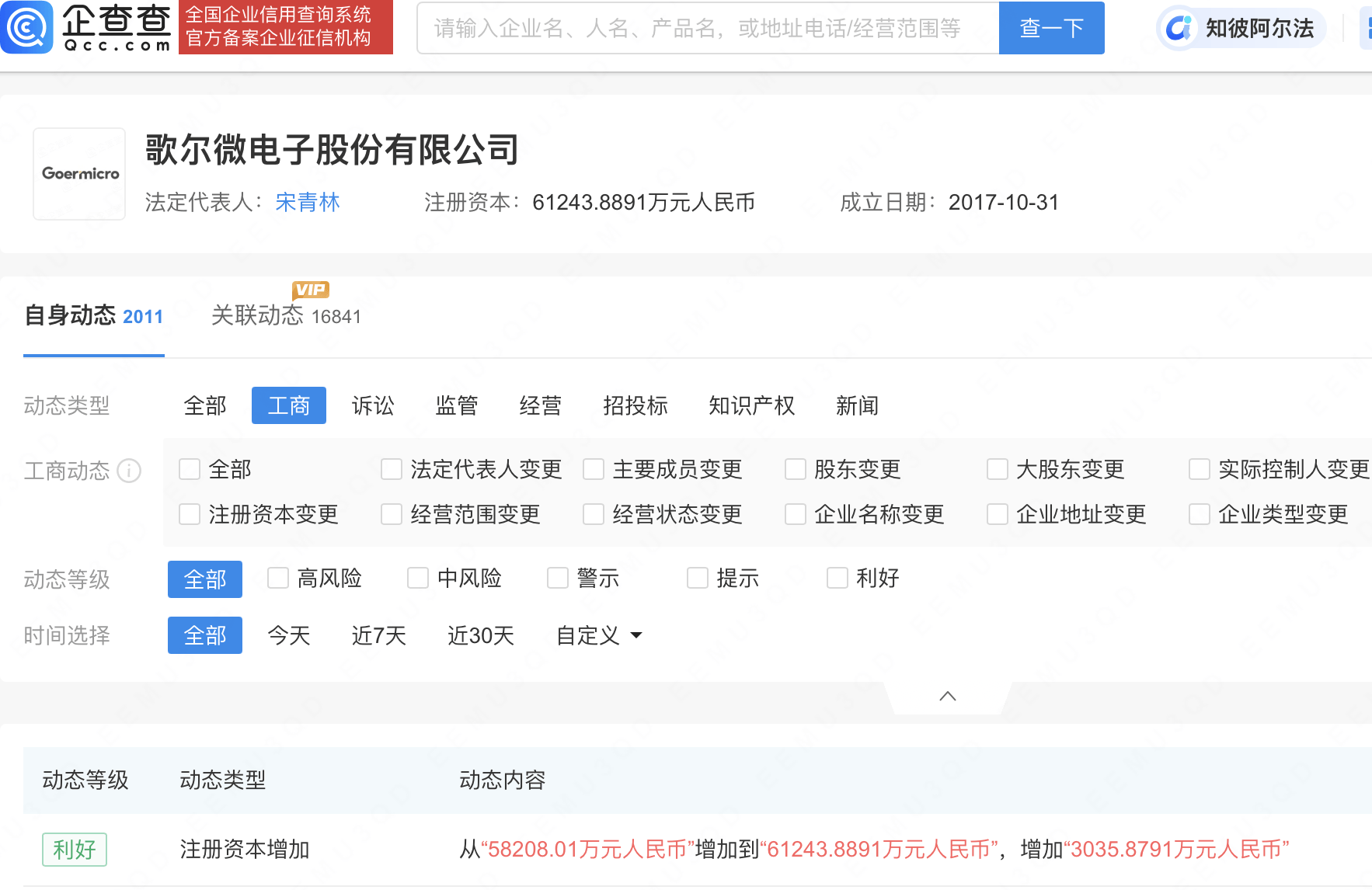The height and width of the screenshot is (890, 1372).
Task: Filter time by 近7天
Action: [379, 635]
